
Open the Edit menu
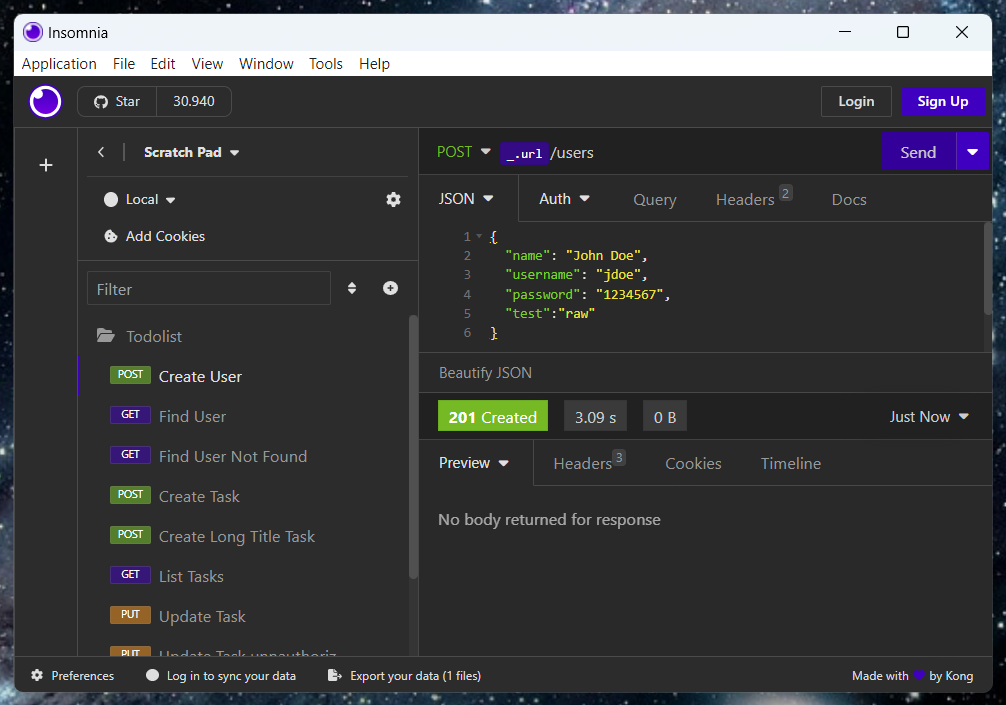coord(163,64)
